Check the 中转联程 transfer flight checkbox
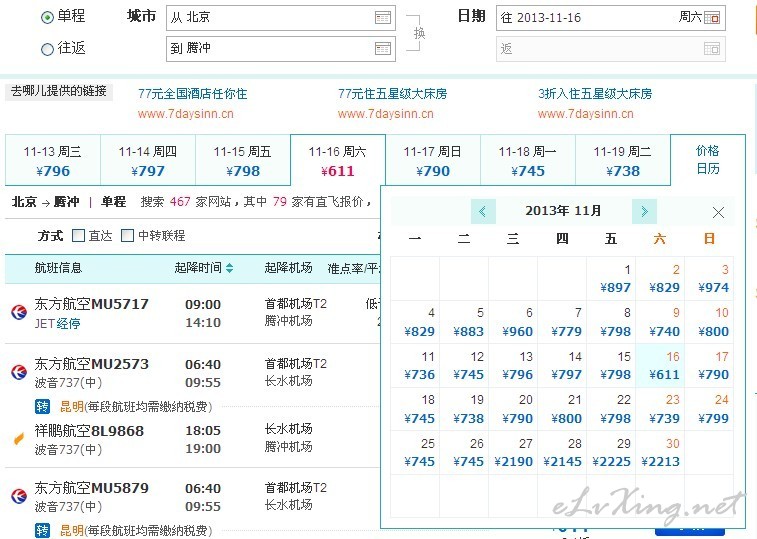757x539 pixels. click(x=127, y=236)
